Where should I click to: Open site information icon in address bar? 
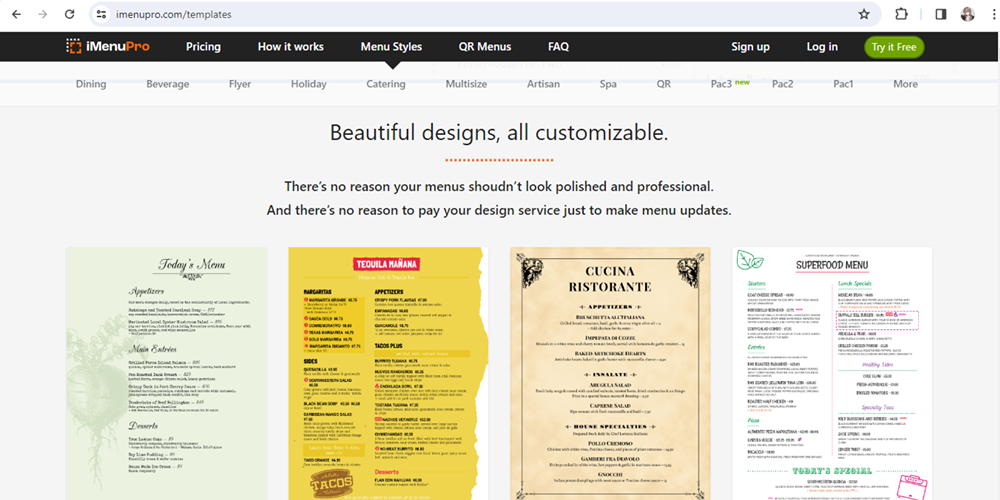(101, 14)
